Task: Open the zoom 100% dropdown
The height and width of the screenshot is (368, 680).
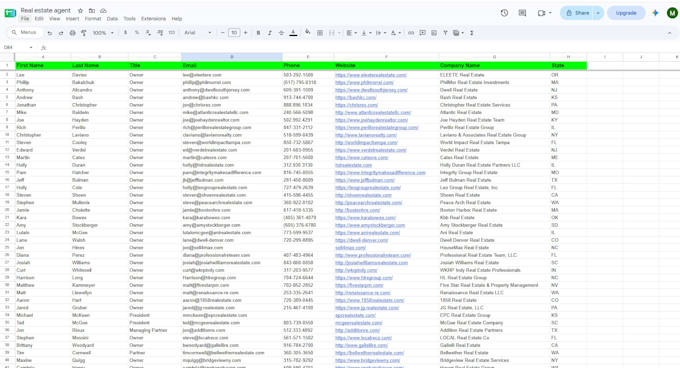Action: pos(103,33)
